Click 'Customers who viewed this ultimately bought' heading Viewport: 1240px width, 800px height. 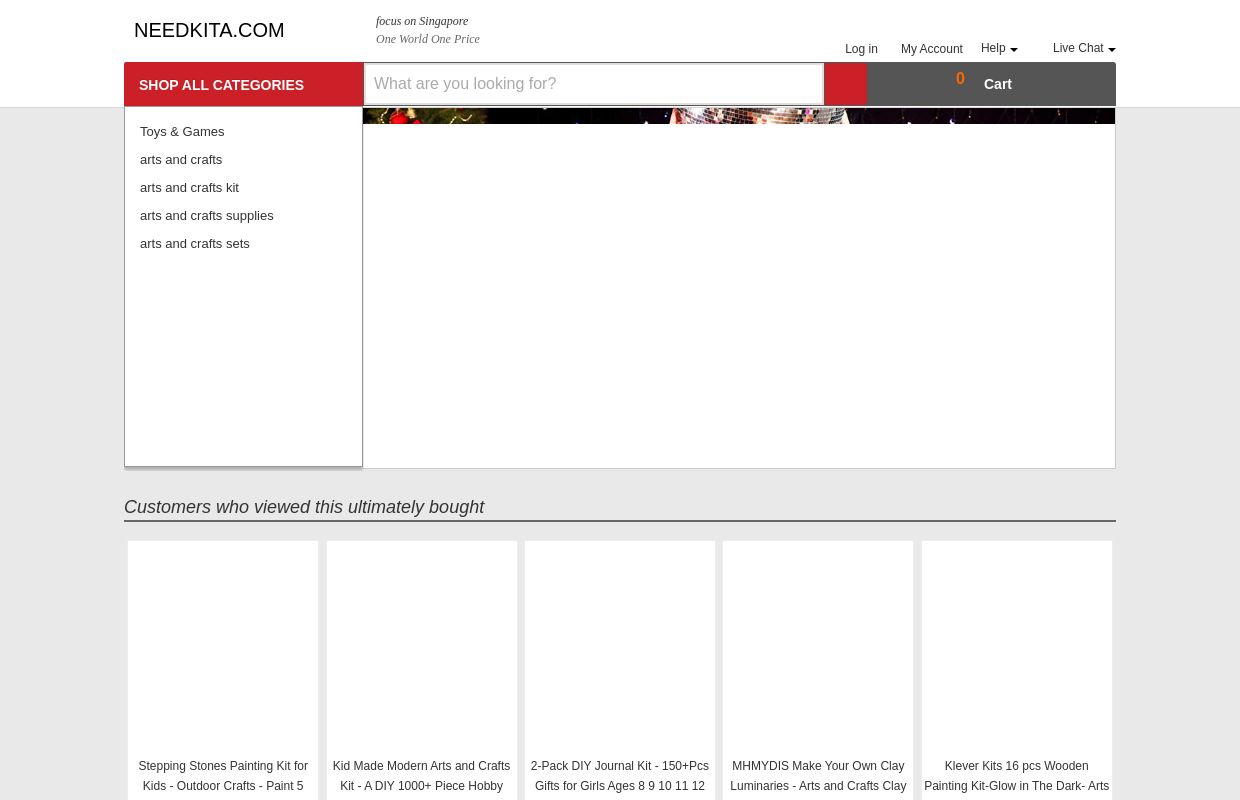[x=304, y=507]
